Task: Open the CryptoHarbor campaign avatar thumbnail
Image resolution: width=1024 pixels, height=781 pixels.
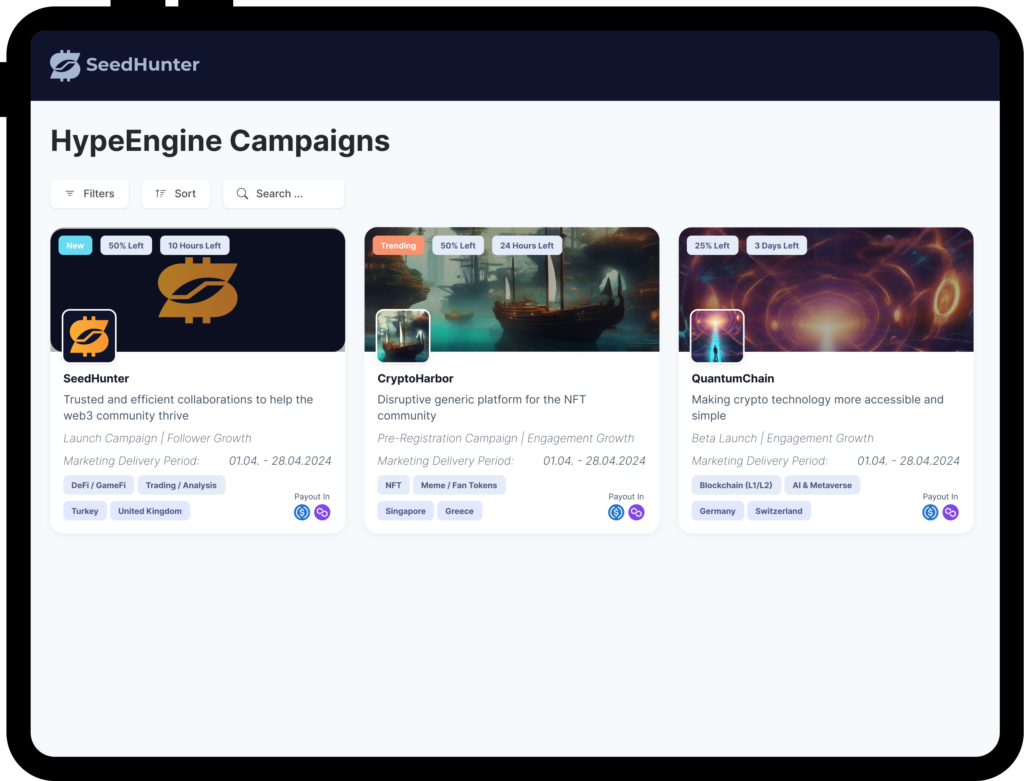Action: click(404, 336)
